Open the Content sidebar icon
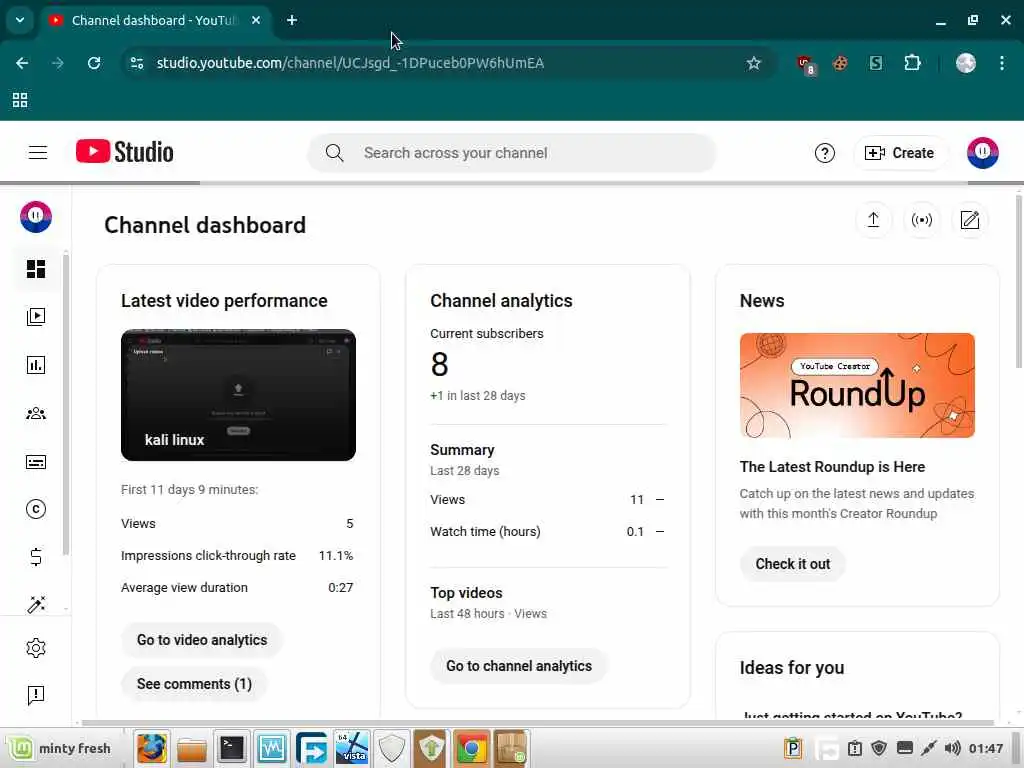Viewport: 1024px width, 768px height. pos(36,317)
